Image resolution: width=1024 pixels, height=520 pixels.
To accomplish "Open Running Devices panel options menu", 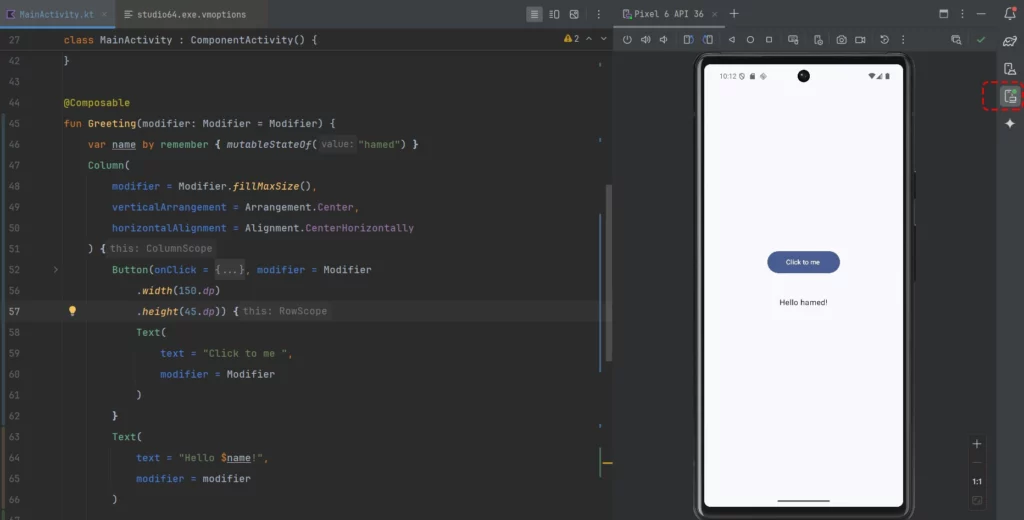I will [962, 14].
